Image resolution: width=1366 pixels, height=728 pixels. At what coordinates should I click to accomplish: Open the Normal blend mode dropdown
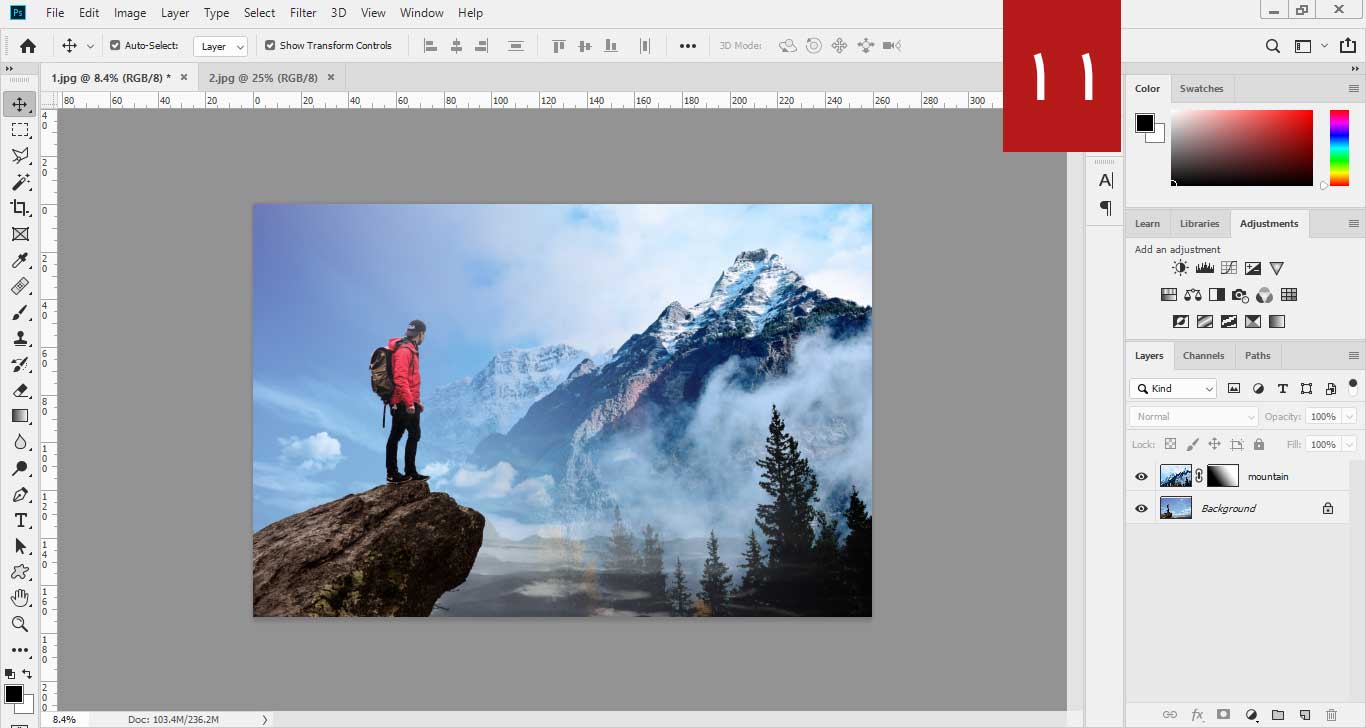[1193, 416]
